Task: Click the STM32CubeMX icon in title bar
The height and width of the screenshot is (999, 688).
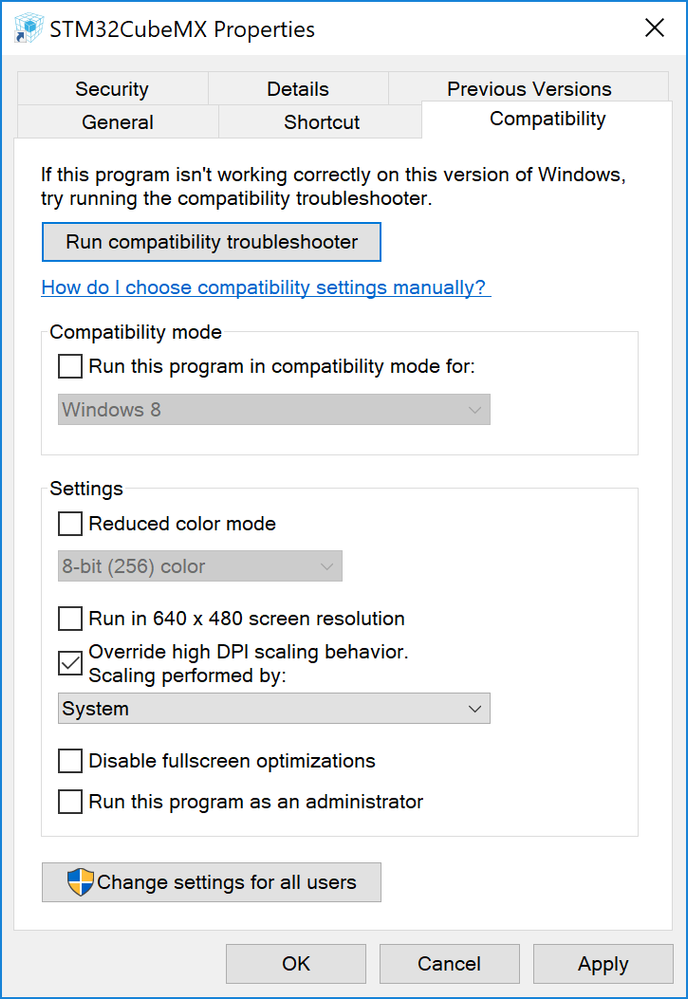Action: coord(29,29)
